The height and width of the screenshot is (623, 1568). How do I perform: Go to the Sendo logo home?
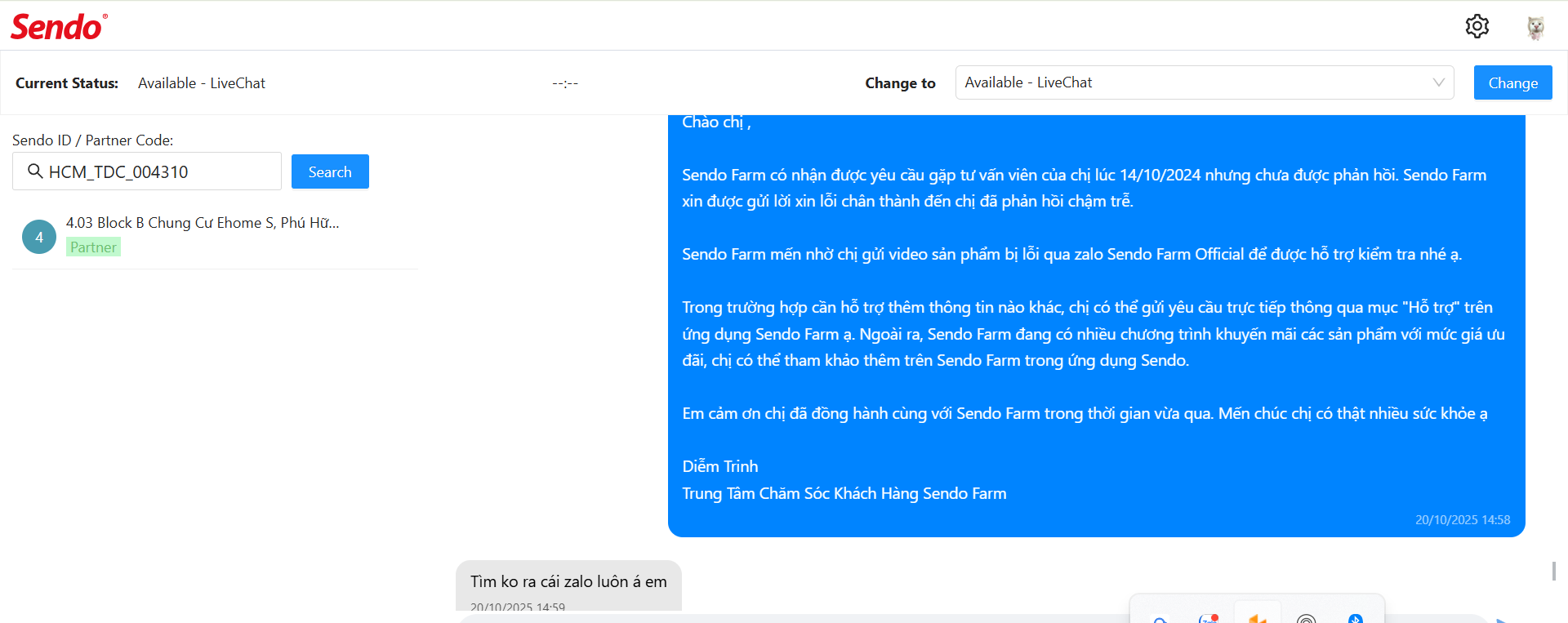tap(59, 27)
